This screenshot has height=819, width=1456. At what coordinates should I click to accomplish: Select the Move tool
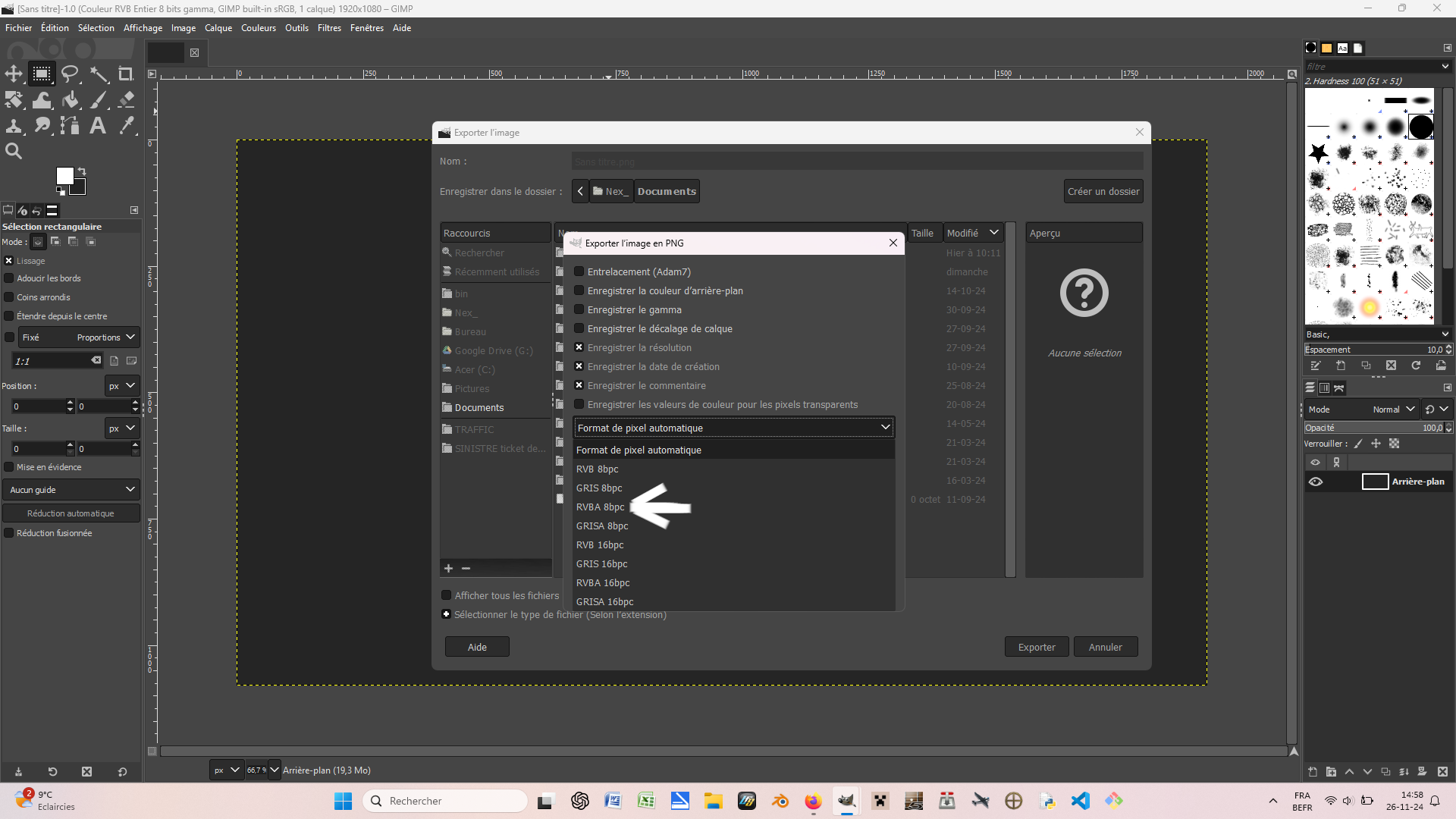[14, 74]
